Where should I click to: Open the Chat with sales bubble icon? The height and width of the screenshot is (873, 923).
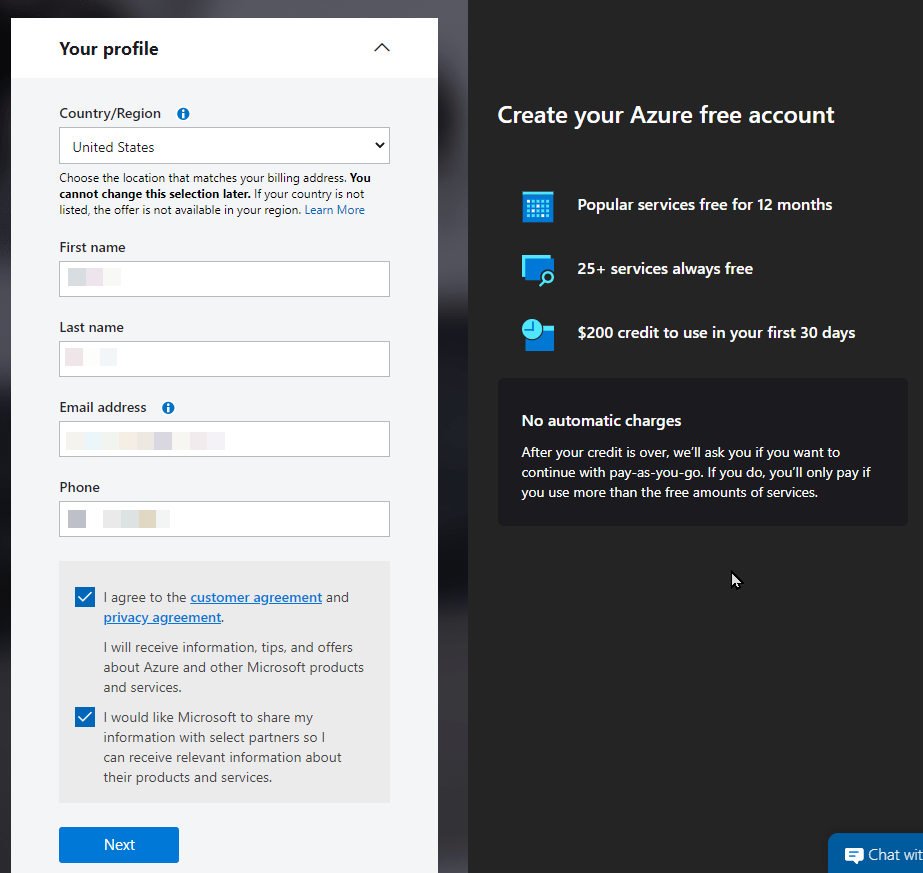coord(854,855)
